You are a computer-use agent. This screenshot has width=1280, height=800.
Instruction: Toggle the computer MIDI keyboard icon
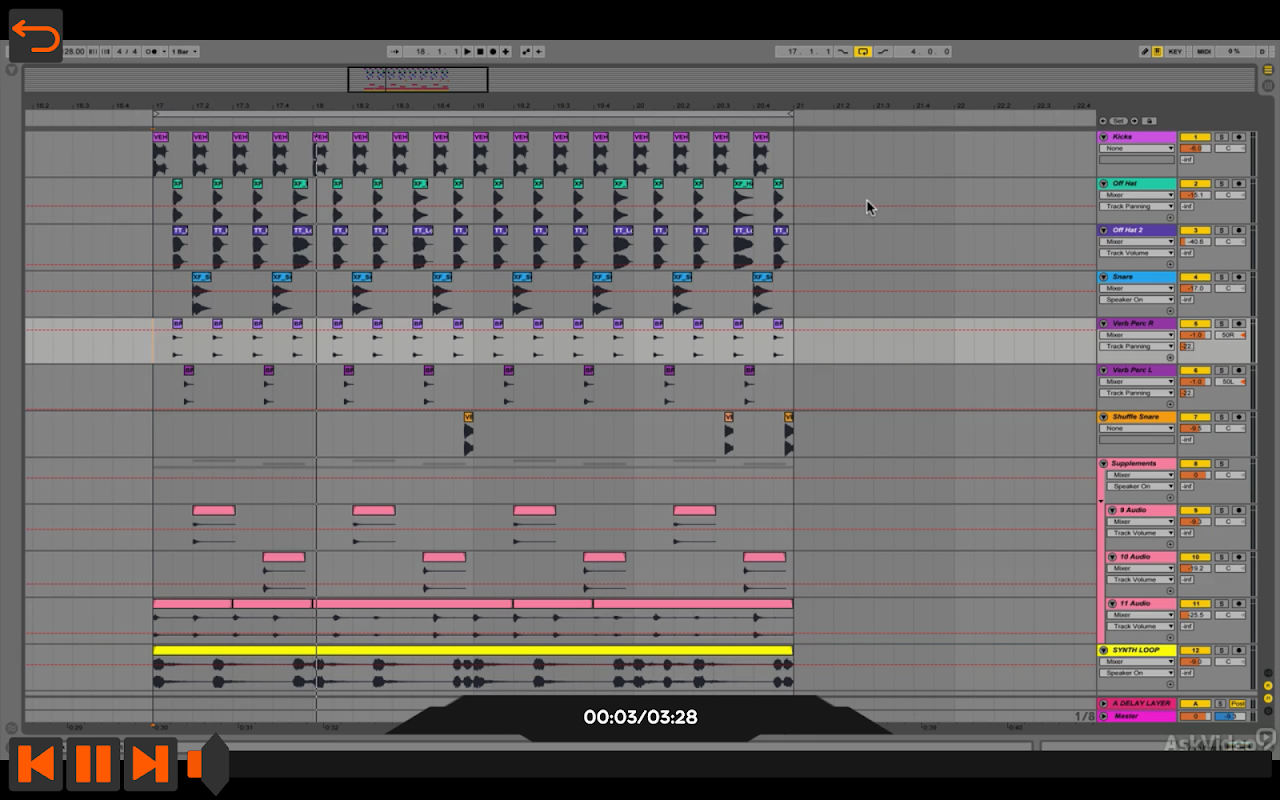coord(1157,51)
